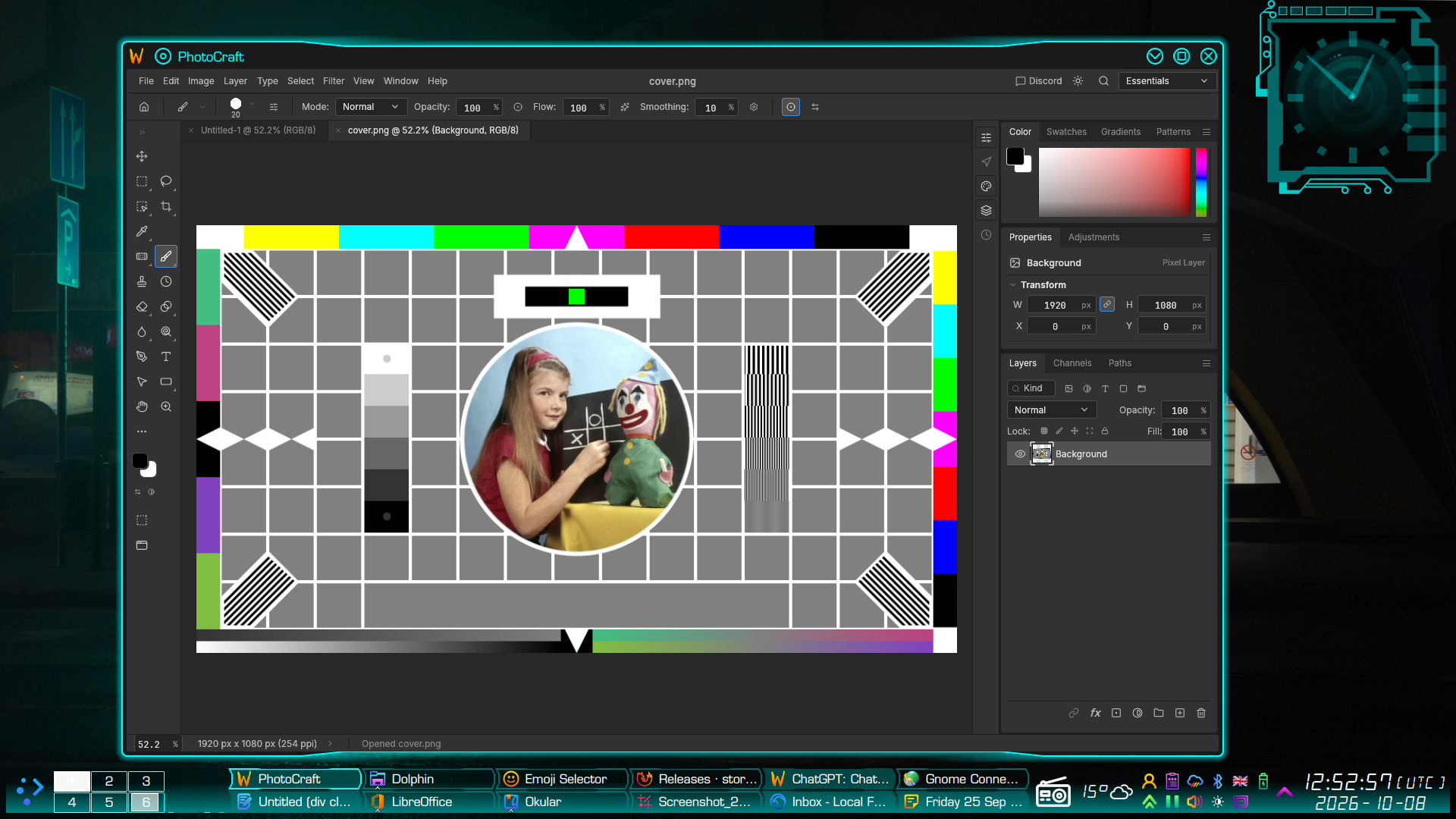Select the Lasso tool
1456x819 pixels.
tap(166, 181)
